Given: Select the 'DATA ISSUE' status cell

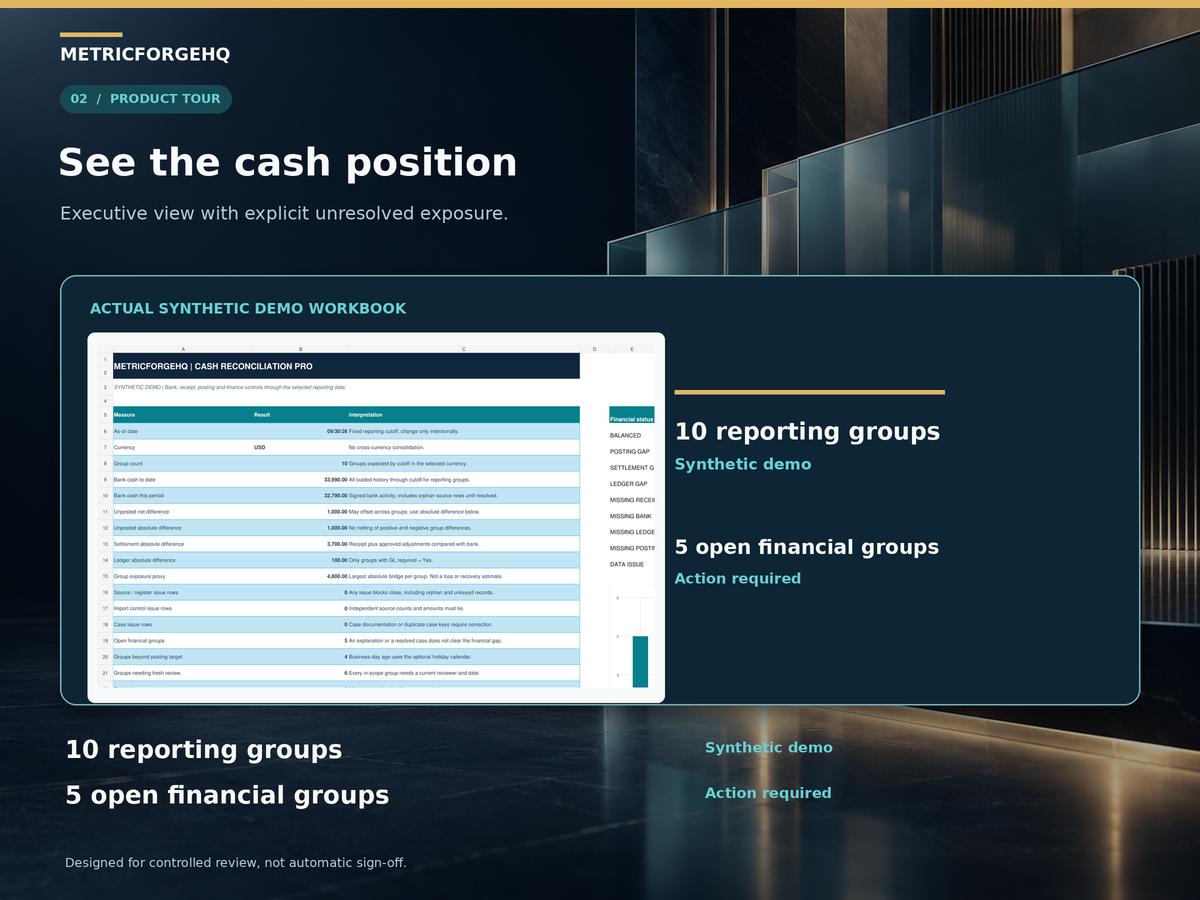Looking at the screenshot, I should coord(632,564).
